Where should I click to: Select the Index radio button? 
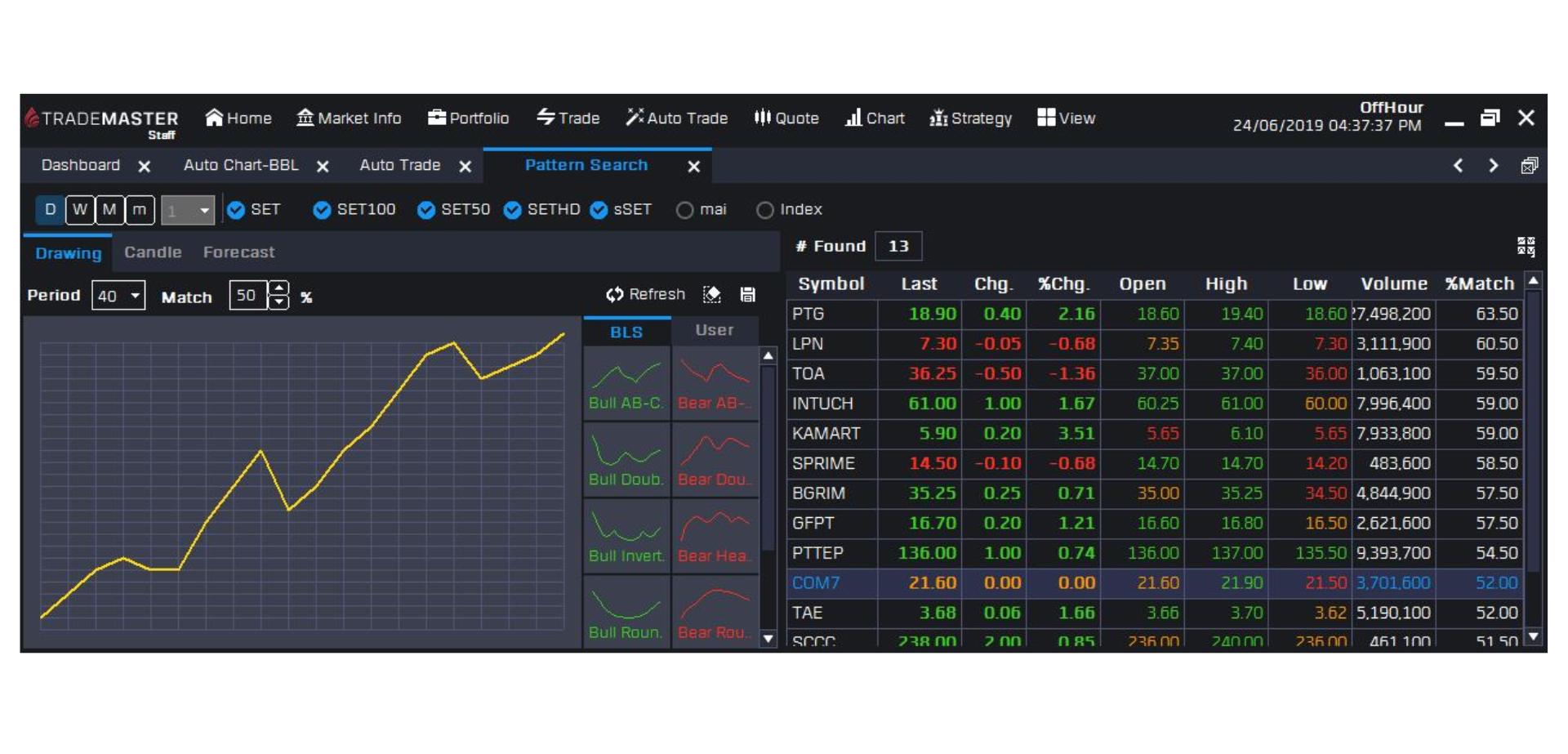point(764,211)
